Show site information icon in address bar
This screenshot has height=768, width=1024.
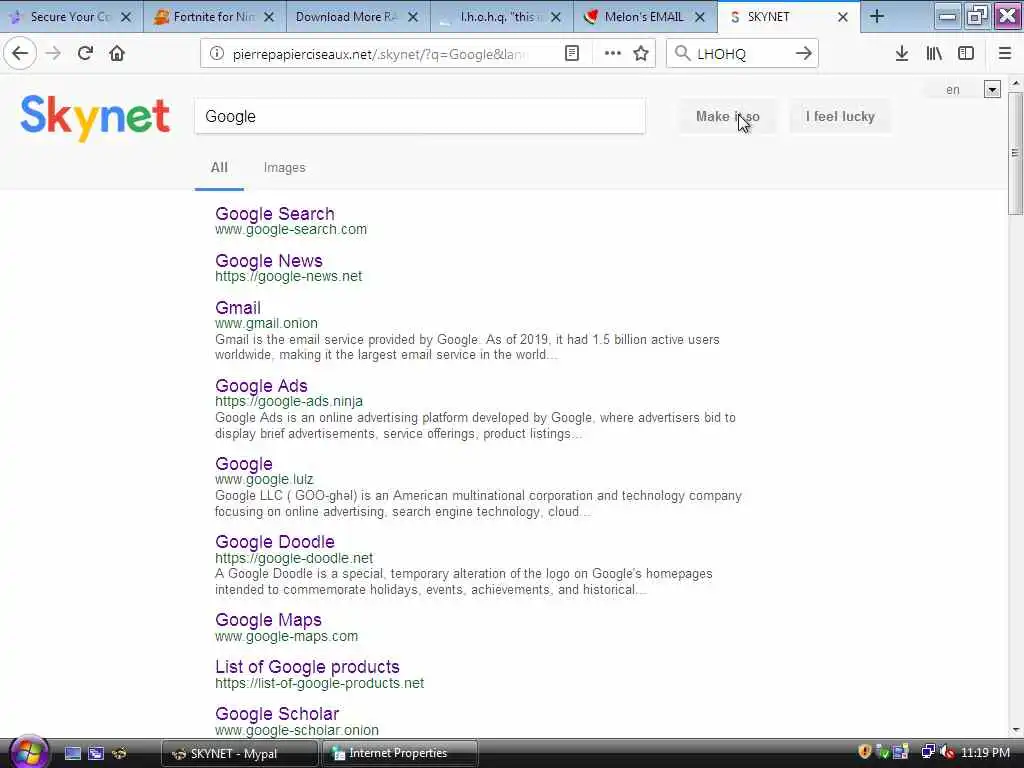217,54
